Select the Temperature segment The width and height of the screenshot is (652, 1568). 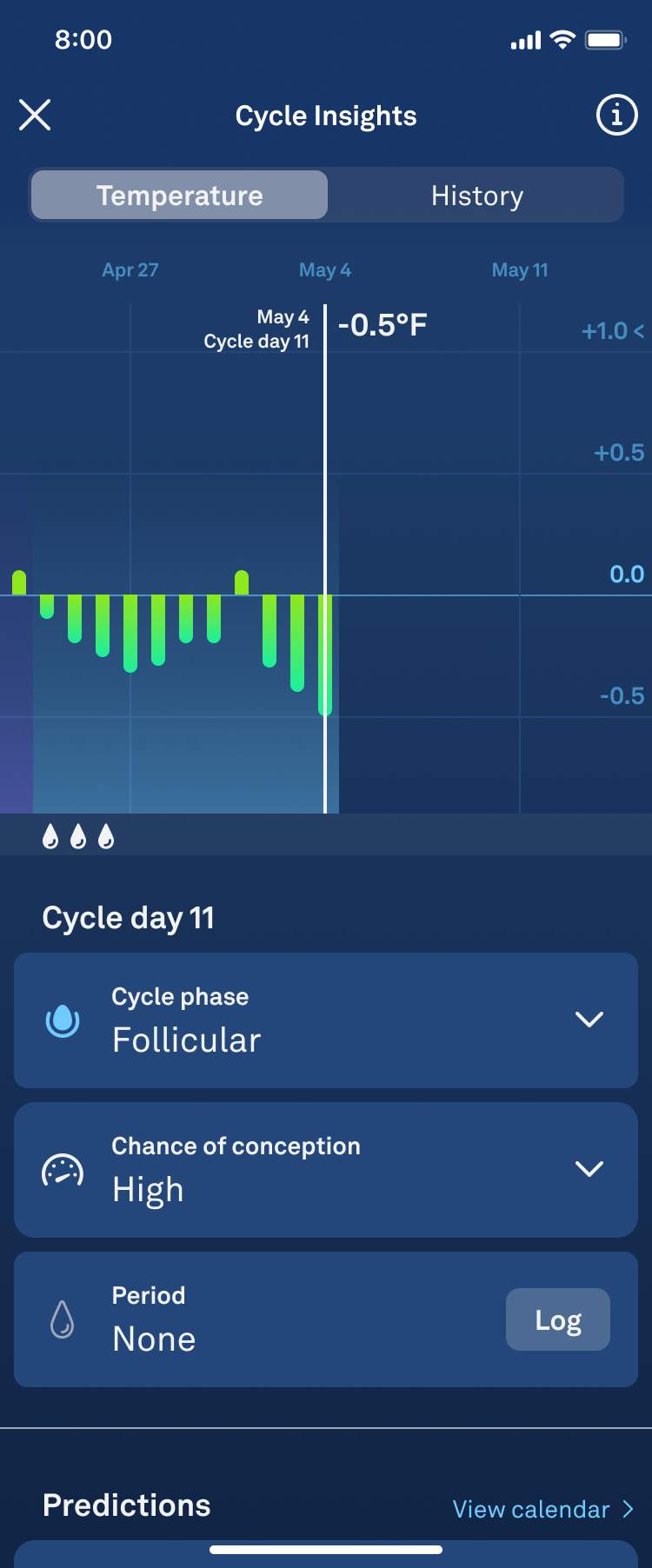(x=180, y=196)
